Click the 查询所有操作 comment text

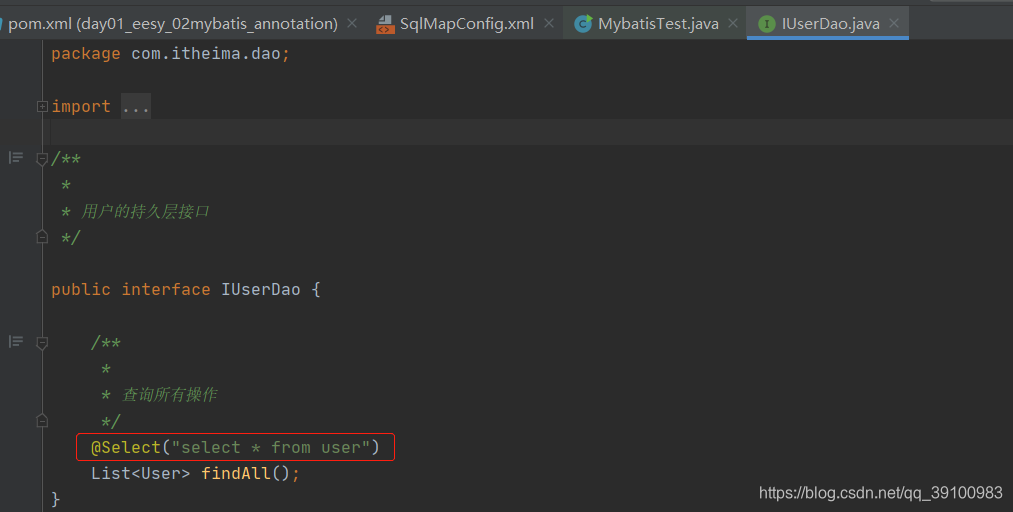[x=170, y=395]
